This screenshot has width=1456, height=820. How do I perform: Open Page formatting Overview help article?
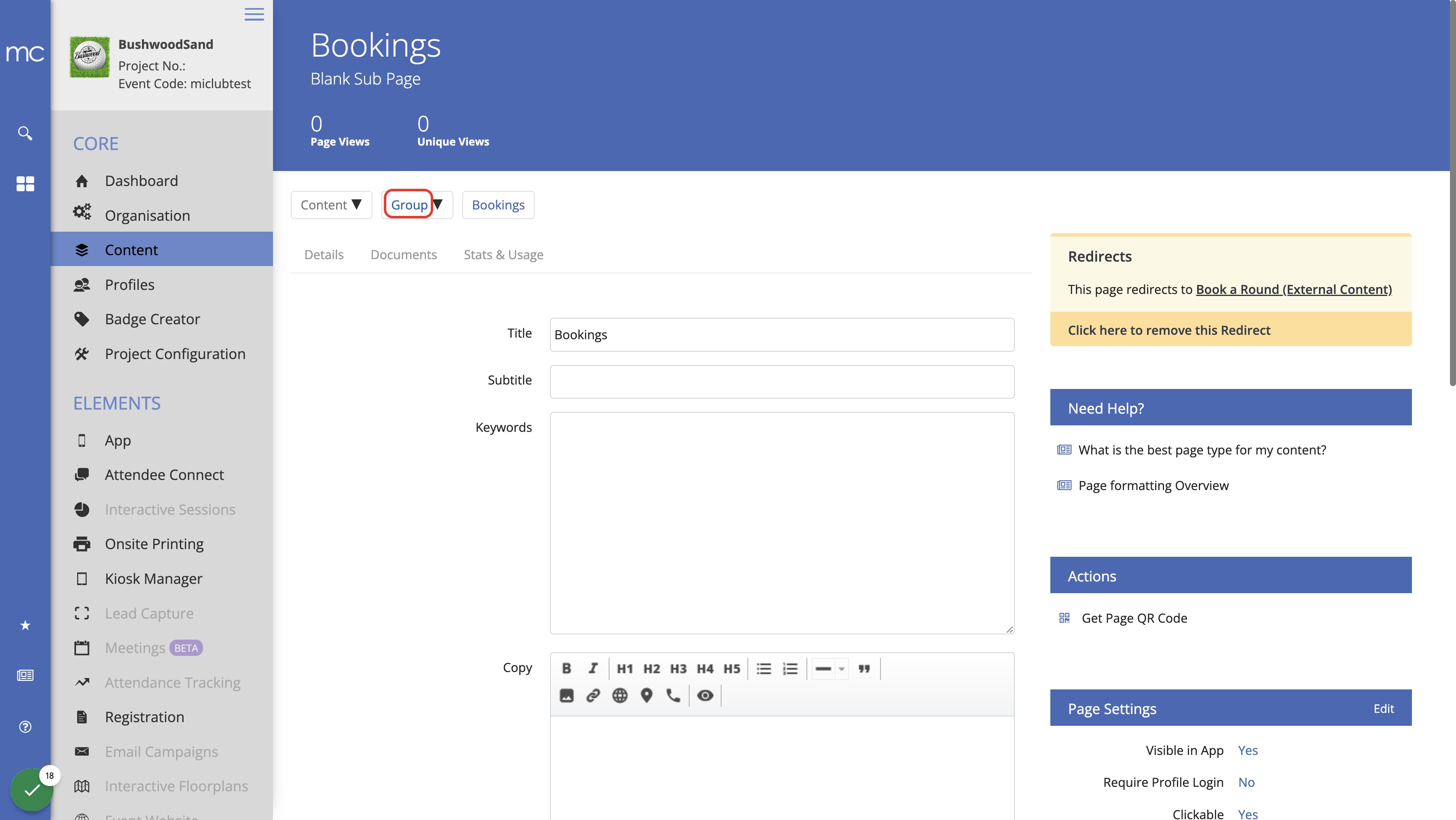coord(1153,486)
